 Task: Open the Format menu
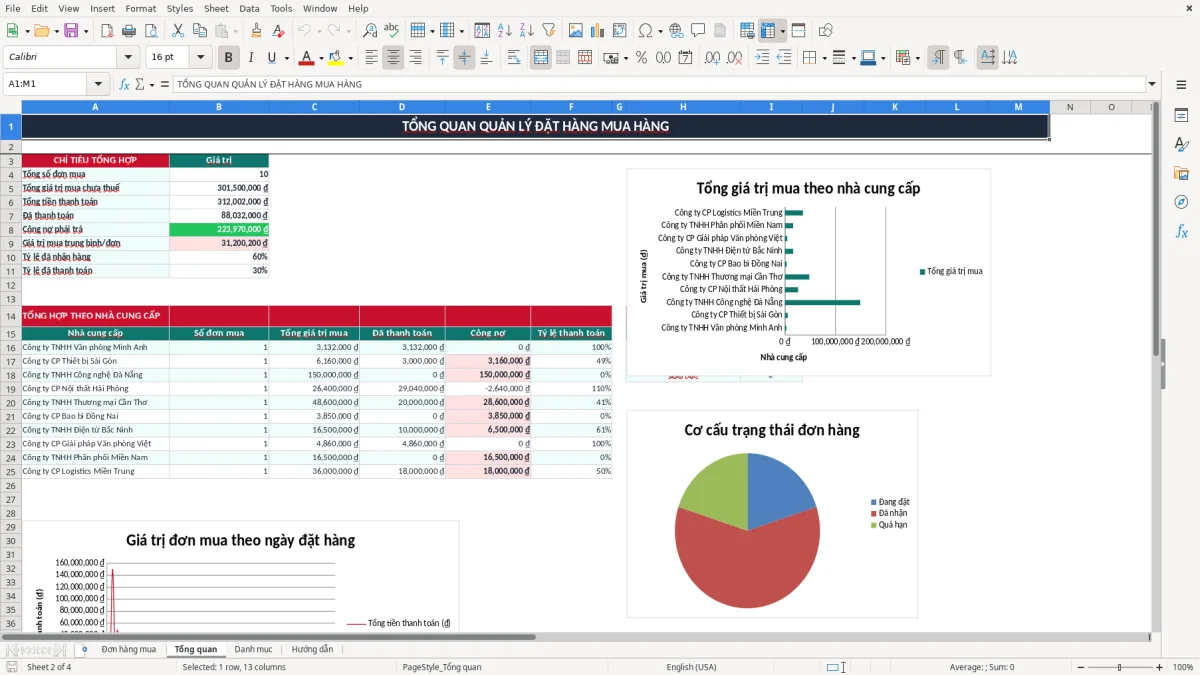pyautogui.click(x=140, y=8)
